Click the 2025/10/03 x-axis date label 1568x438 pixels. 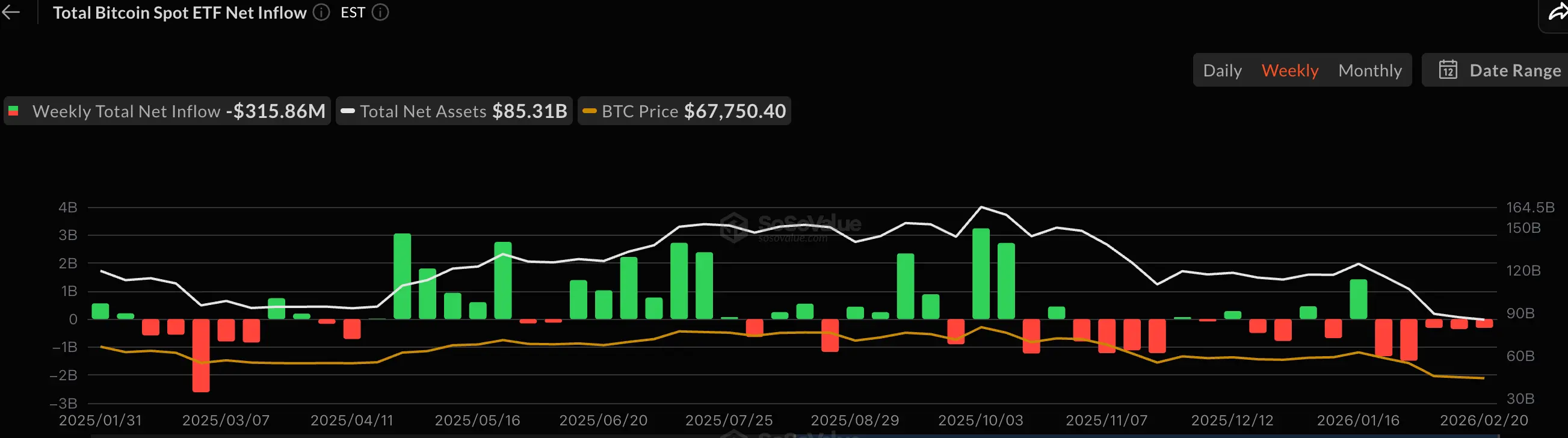pyautogui.click(x=980, y=420)
